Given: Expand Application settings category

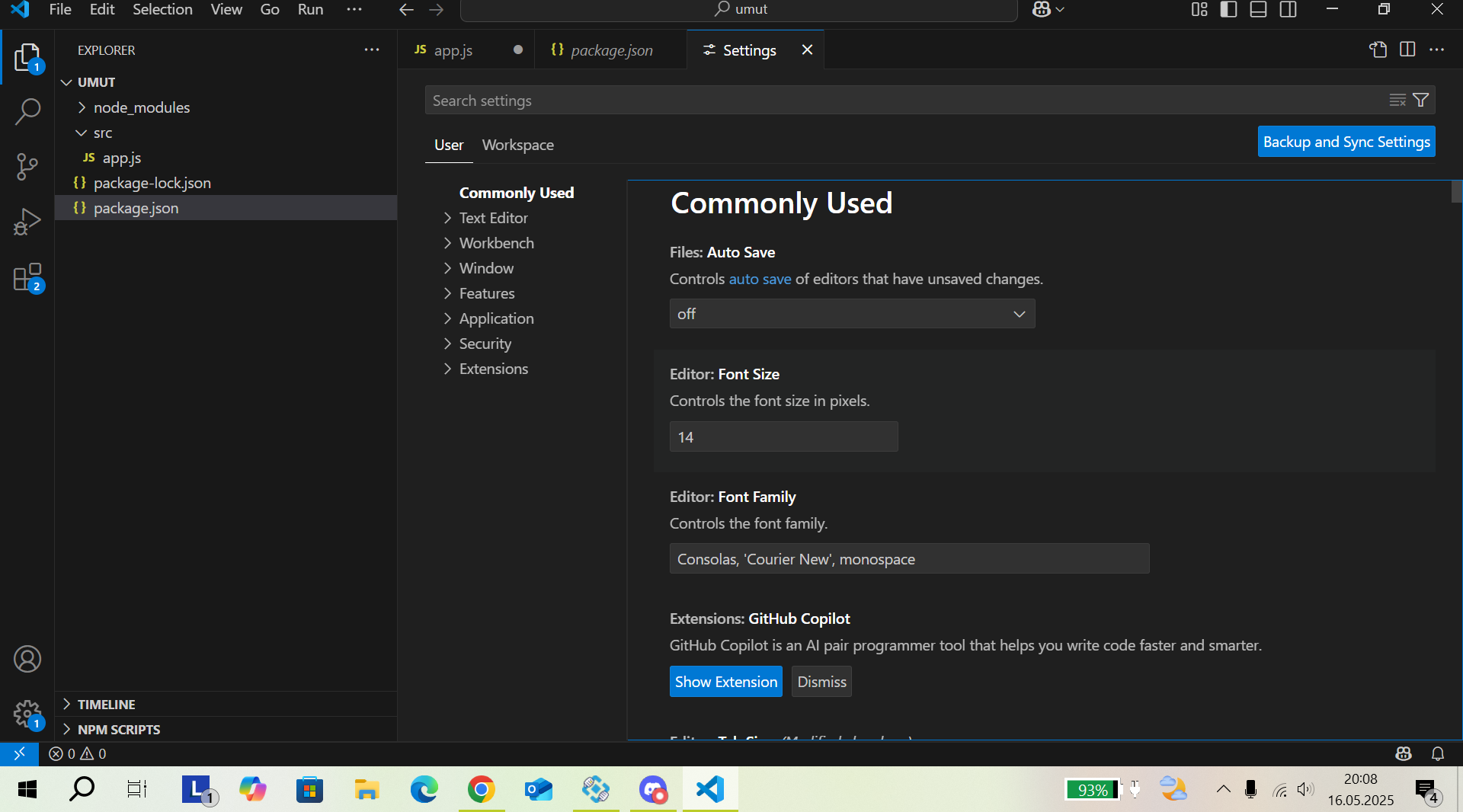Looking at the screenshot, I should pos(496,318).
